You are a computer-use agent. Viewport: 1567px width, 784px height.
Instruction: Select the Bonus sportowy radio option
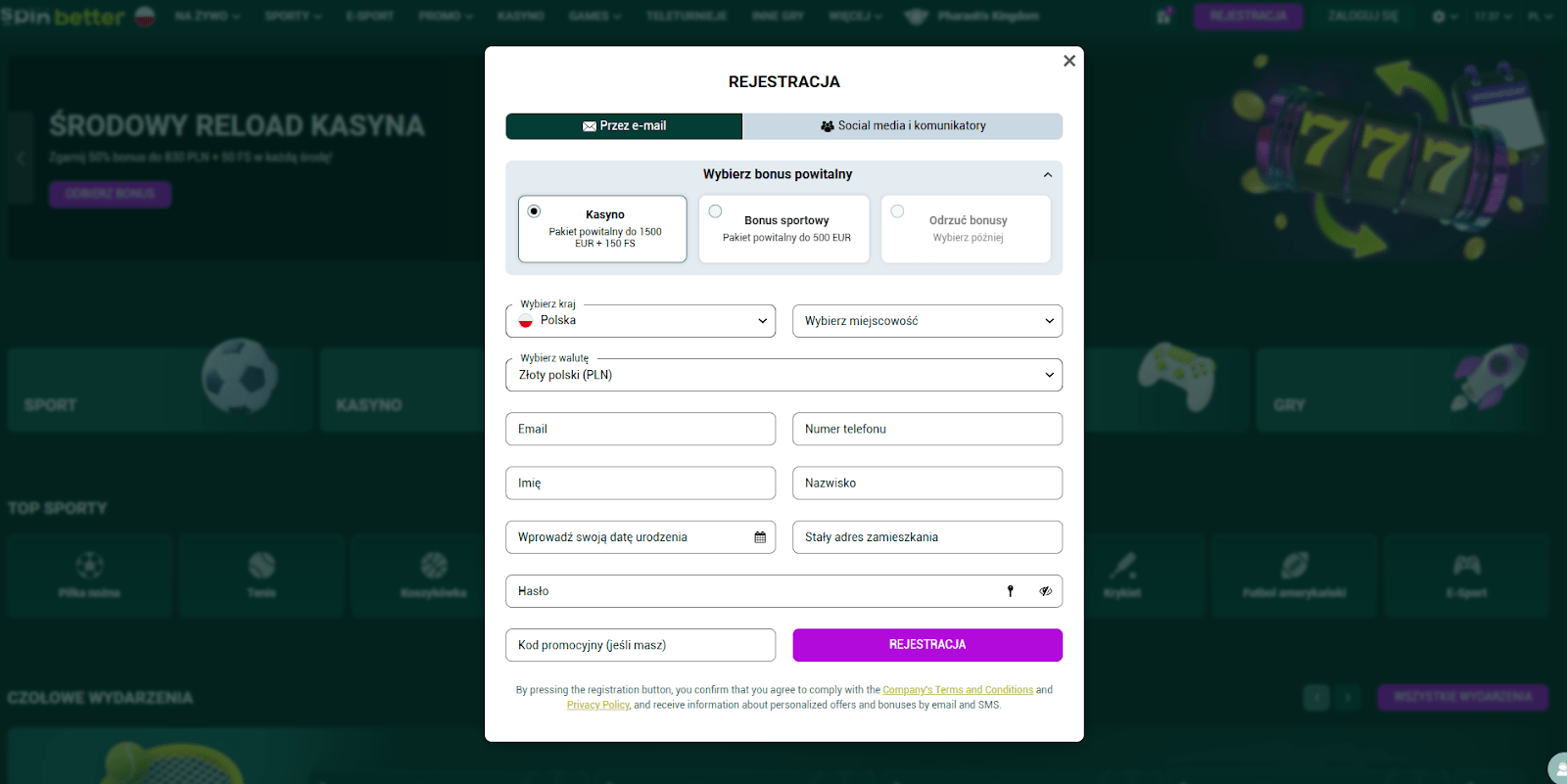click(x=716, y=211)
